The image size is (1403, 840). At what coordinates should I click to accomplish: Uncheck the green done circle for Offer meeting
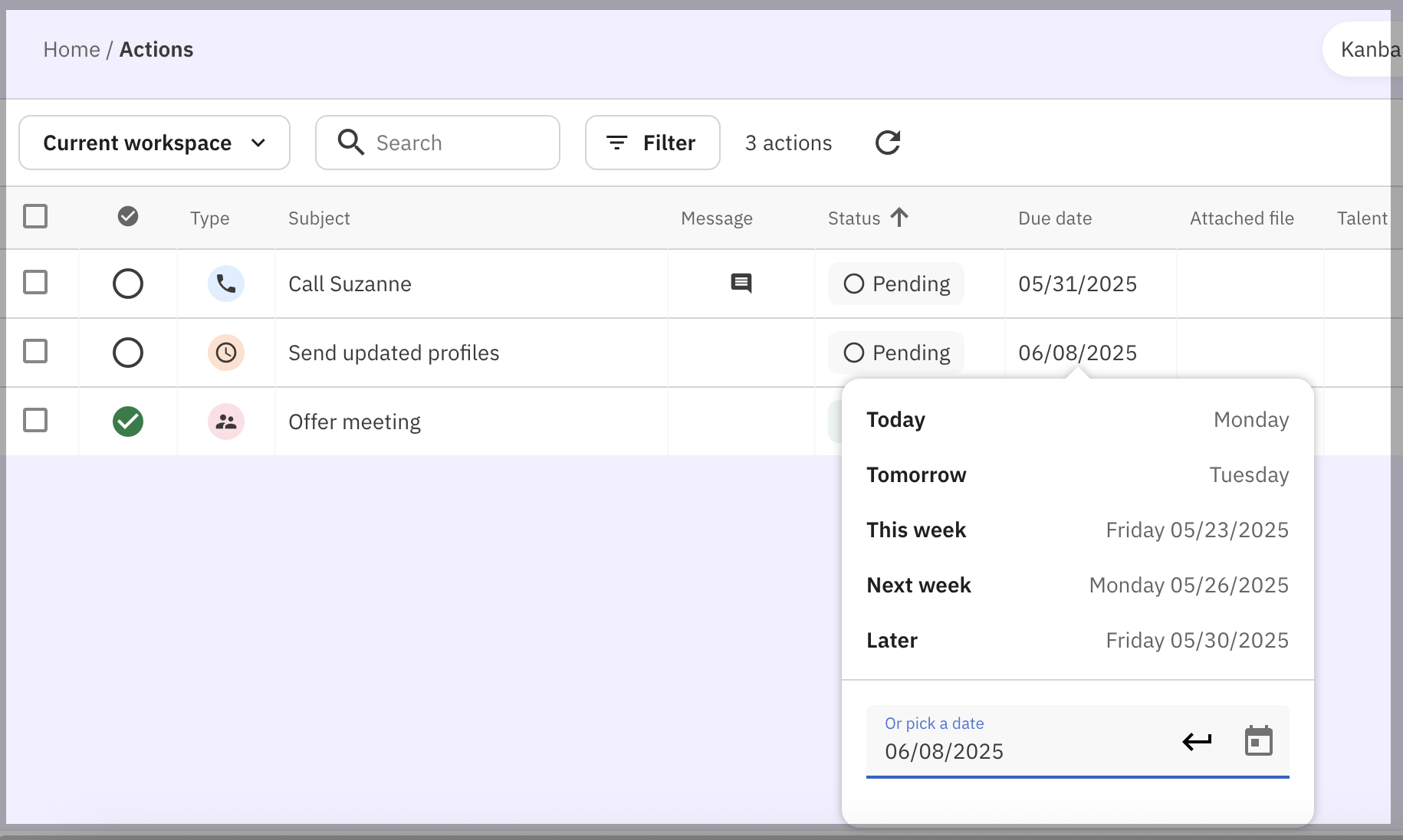click(128, 422)
